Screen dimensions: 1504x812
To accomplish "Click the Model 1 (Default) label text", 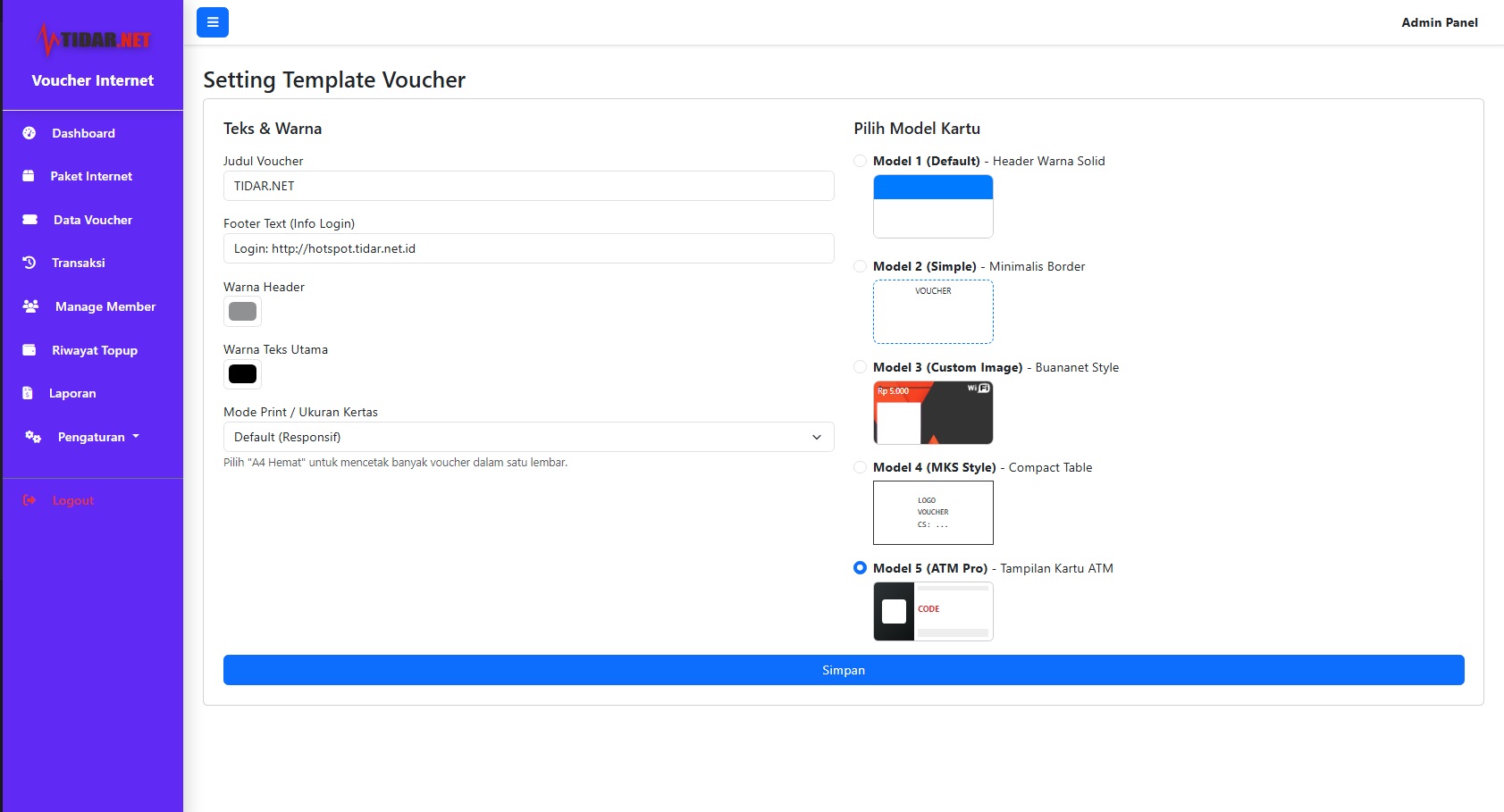I will 927,161.
